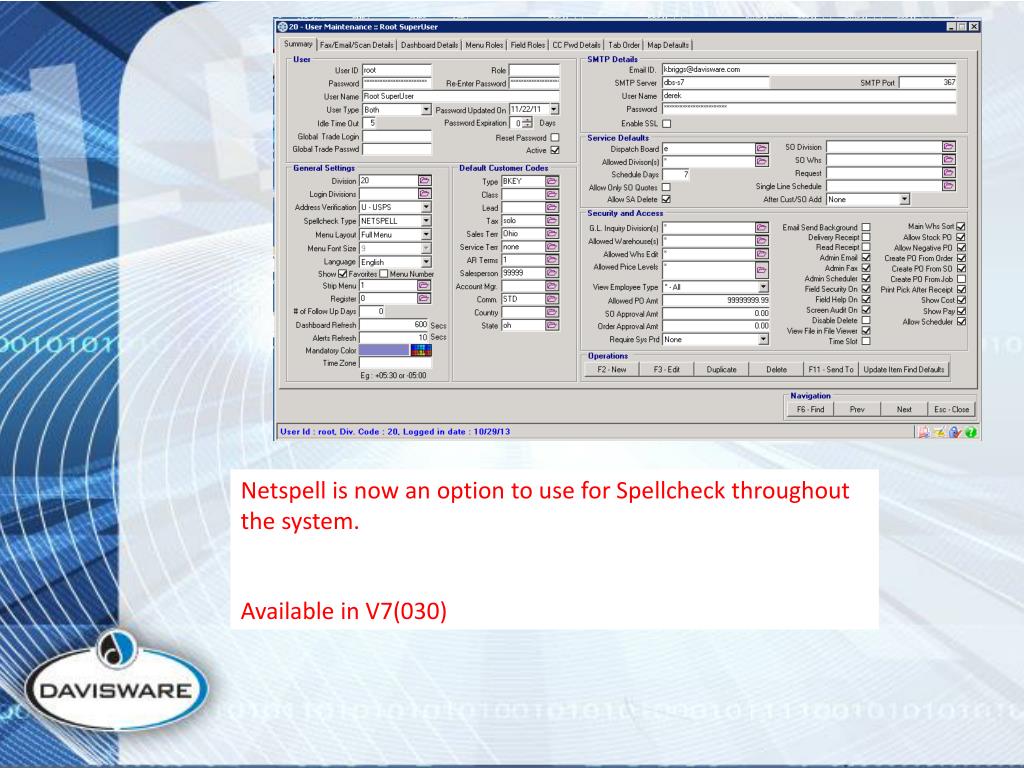
Task: Click the Next navigation button
Action: pos(904,409)
